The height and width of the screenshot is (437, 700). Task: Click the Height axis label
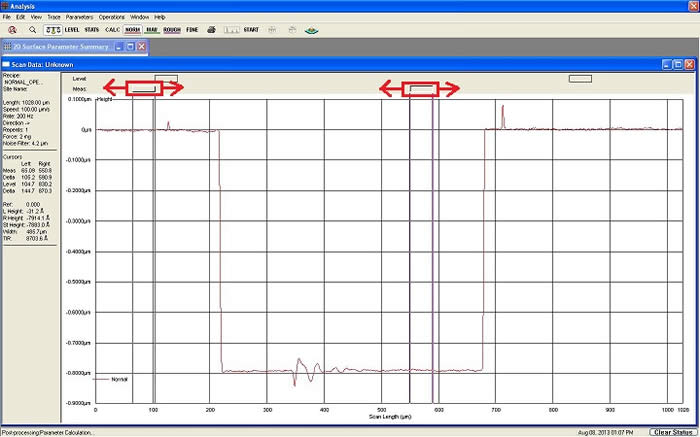point(105,99)
